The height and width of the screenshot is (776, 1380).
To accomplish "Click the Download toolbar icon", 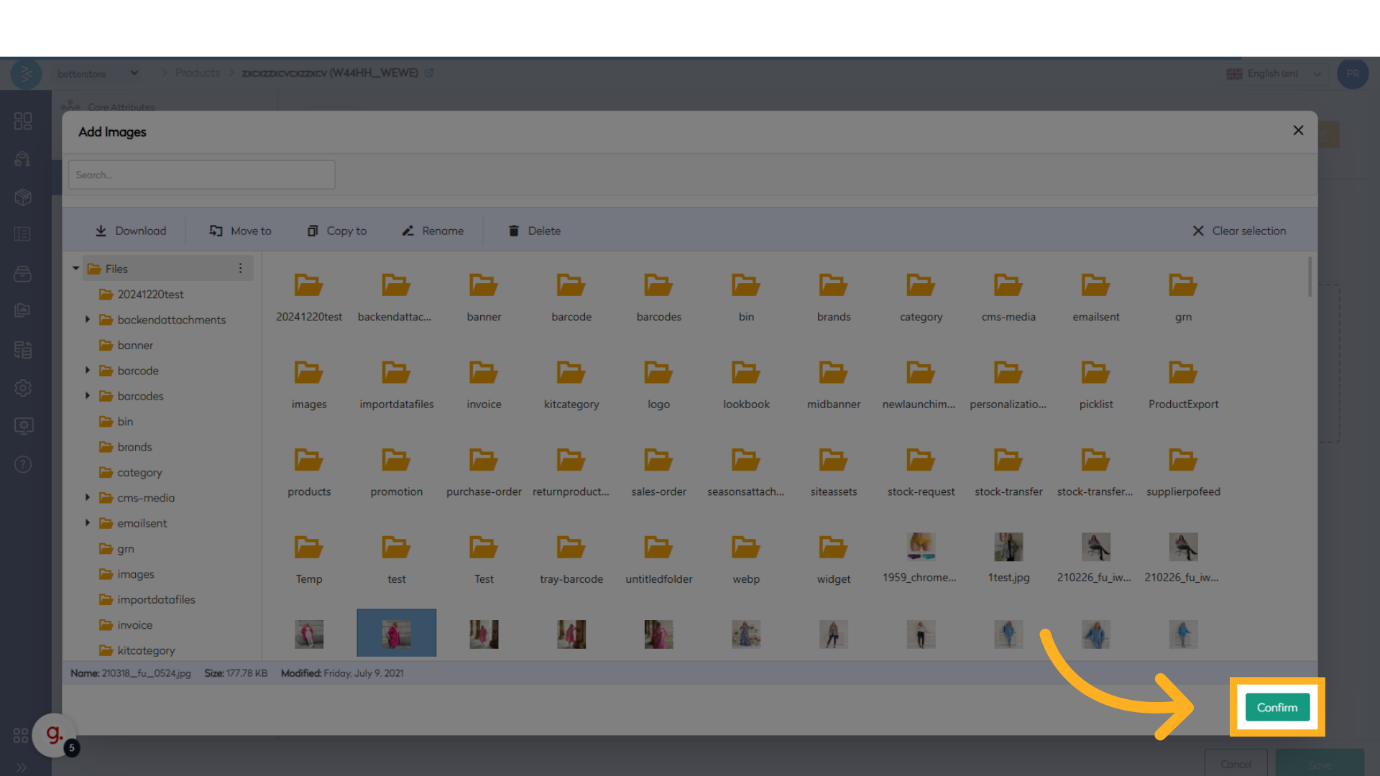I will pos(101,231).
